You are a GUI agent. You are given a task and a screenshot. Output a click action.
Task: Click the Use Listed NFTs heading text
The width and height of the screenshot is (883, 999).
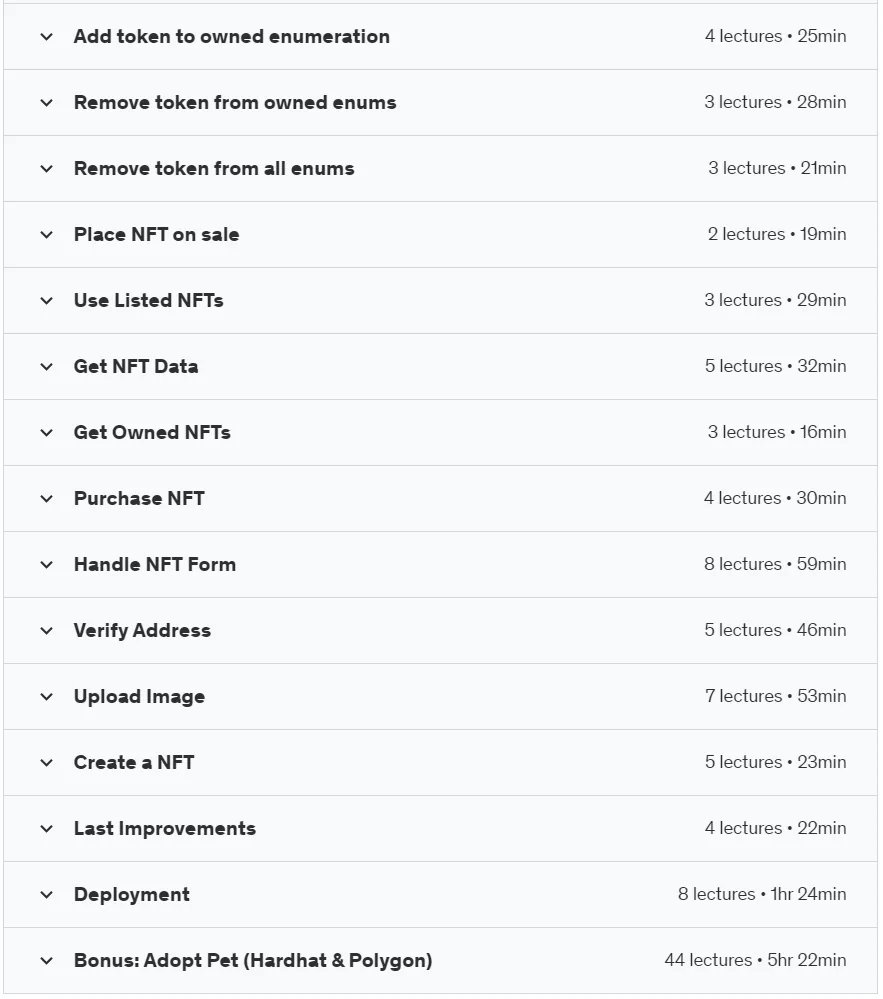[x=148, y=300]
